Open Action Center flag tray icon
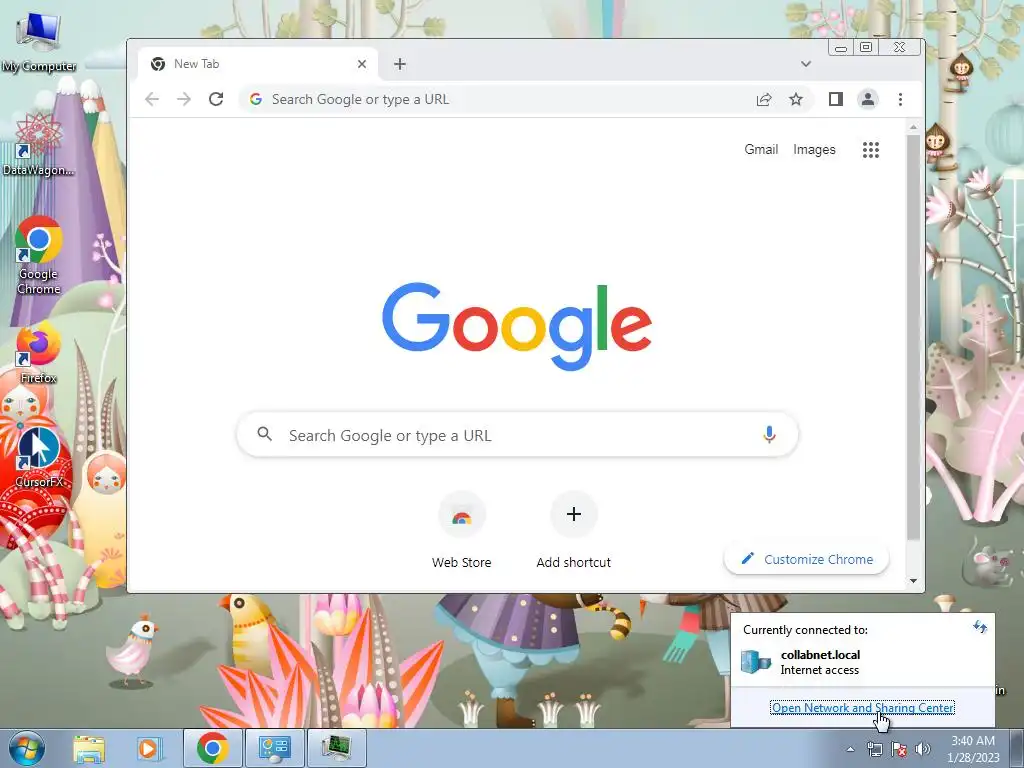This screenshot has height=768, width=1024. [899, 749]
